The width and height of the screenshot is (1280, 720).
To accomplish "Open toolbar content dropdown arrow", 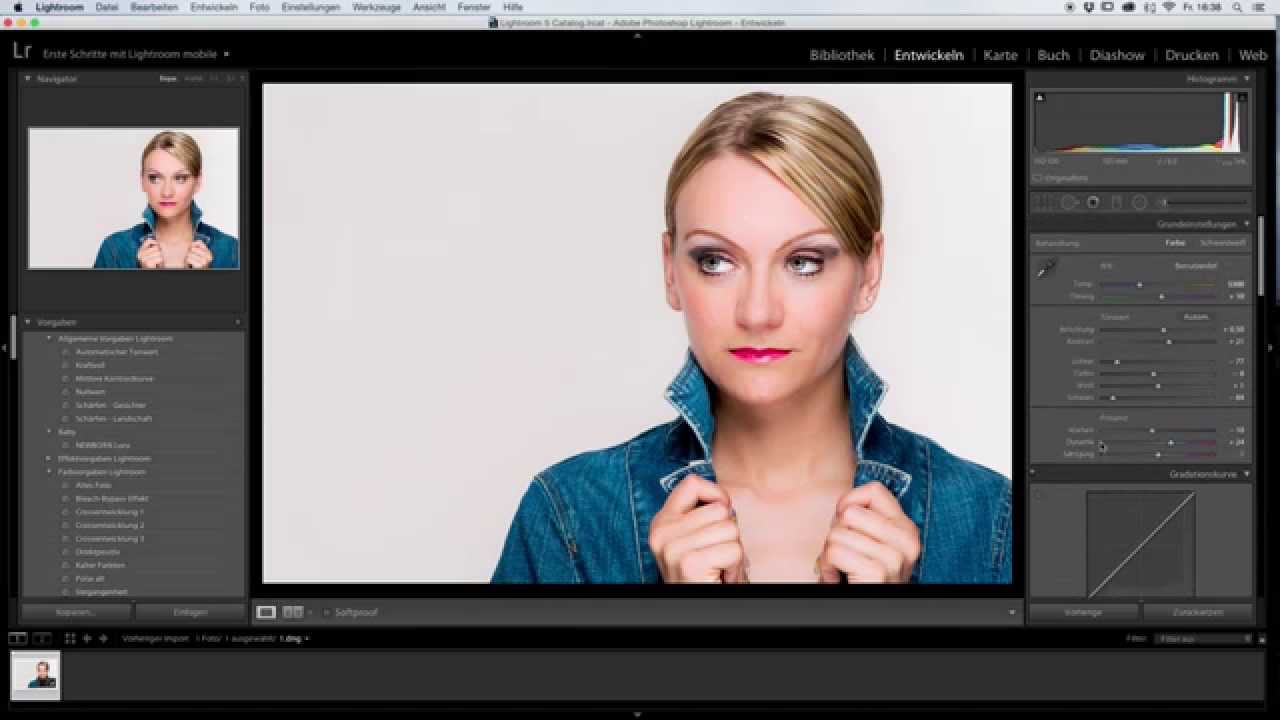I will coord(1012,612).
